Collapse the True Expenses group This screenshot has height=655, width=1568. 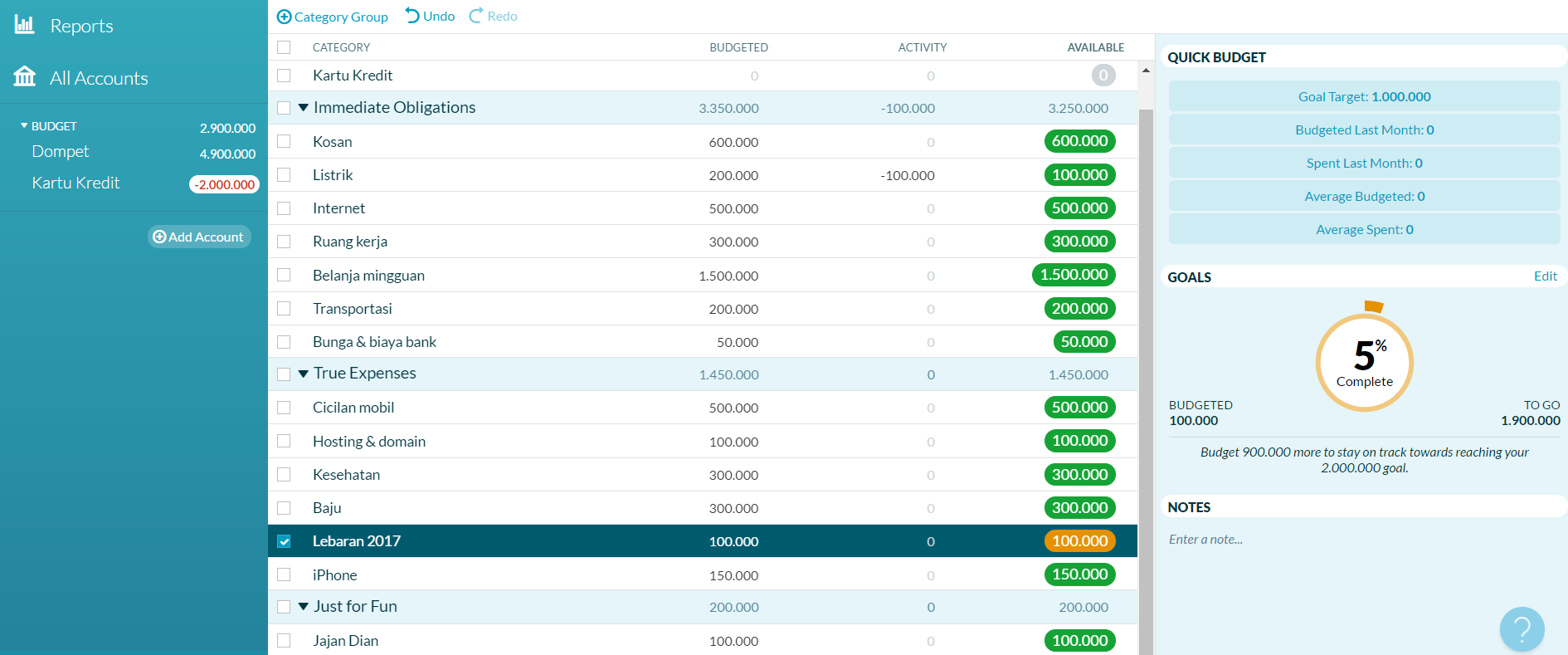(304, 374)
